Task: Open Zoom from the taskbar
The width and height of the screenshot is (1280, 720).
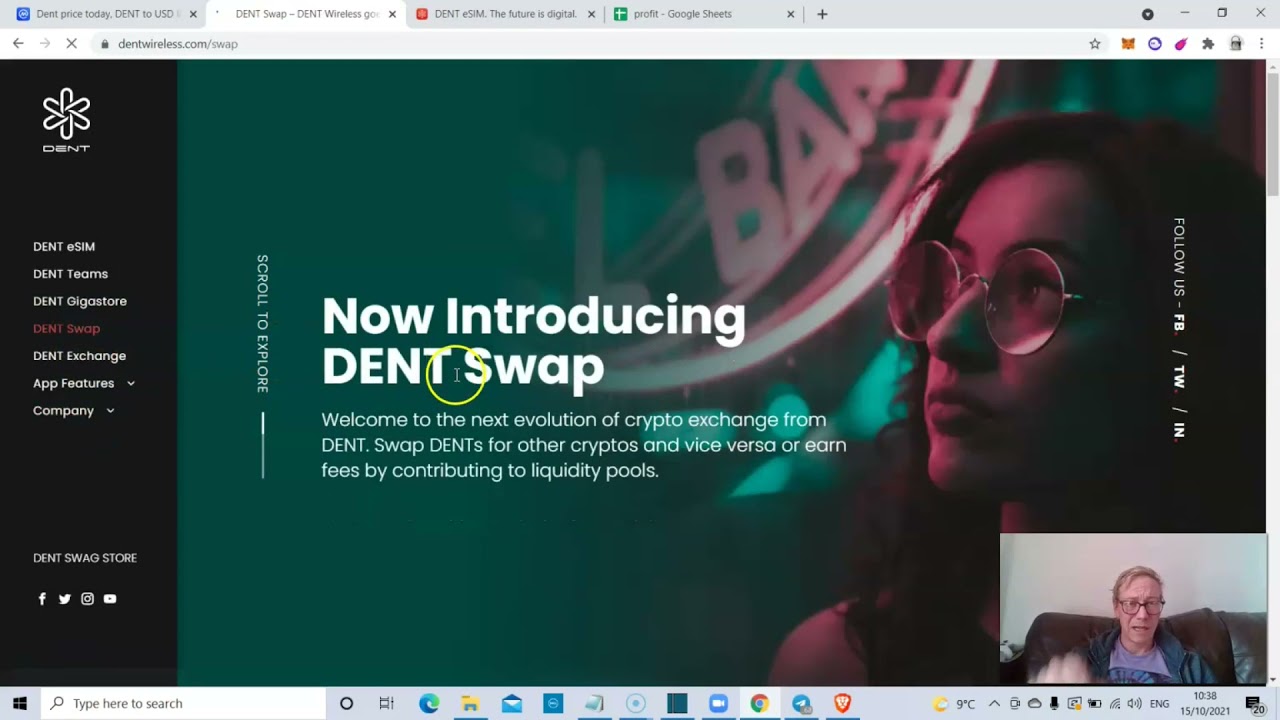Action: click(x=718, y=703)
